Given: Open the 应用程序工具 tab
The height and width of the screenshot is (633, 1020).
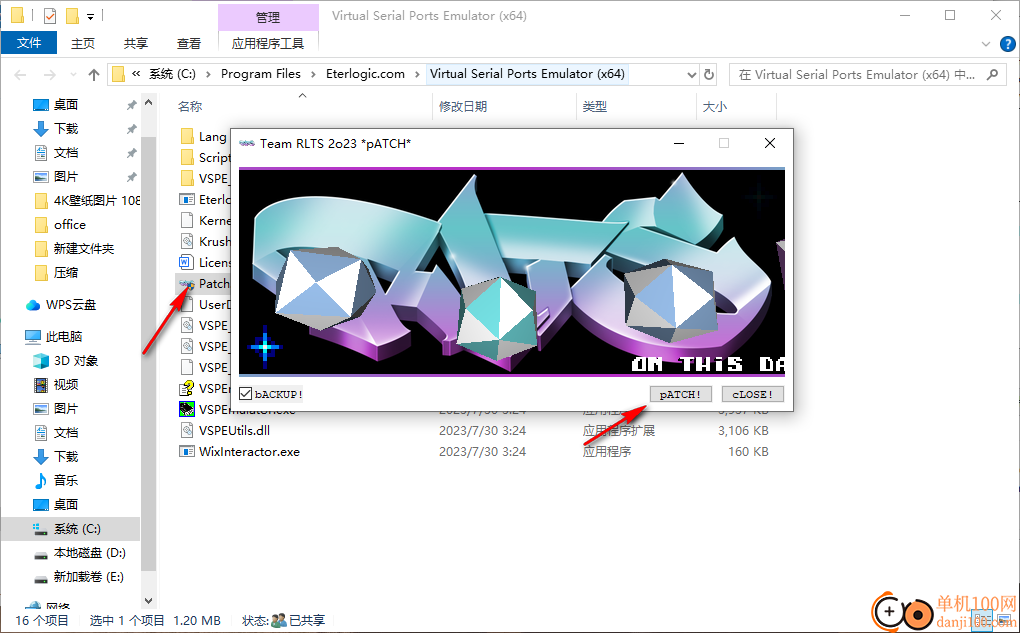Looking at the screenshot, I should 268,44.
